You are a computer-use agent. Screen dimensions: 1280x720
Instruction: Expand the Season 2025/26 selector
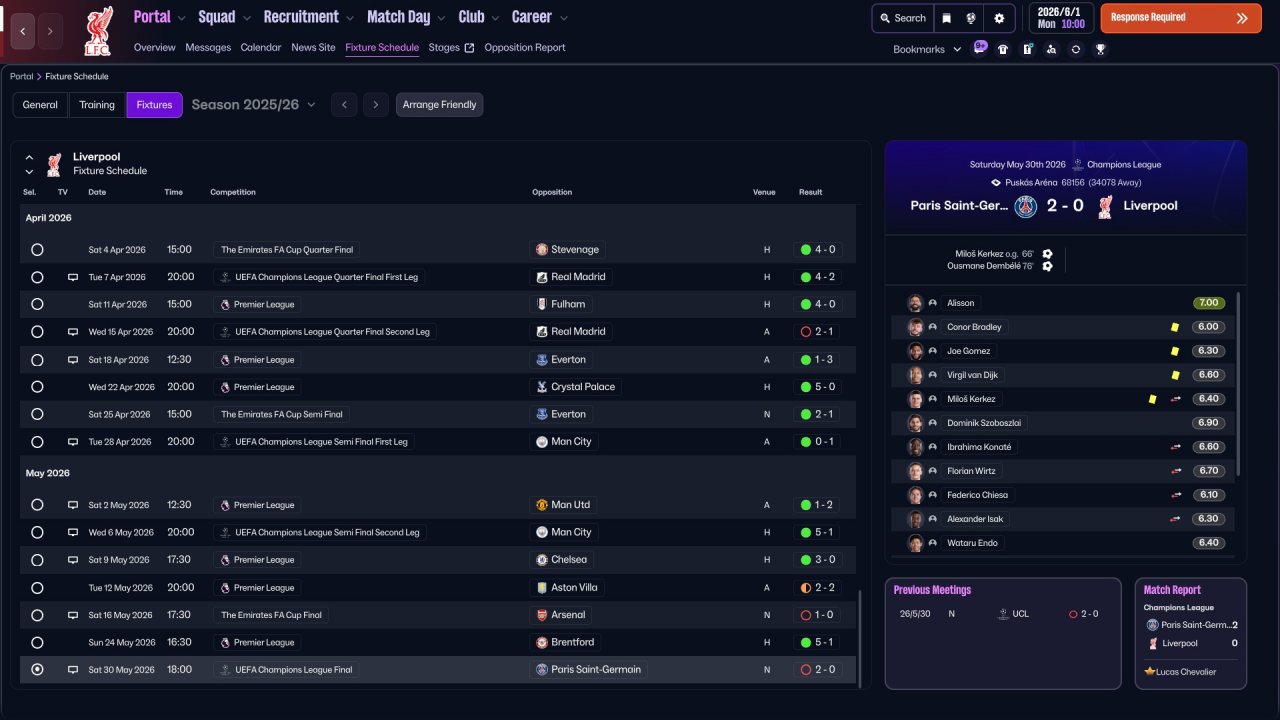(x=254, y=105)
